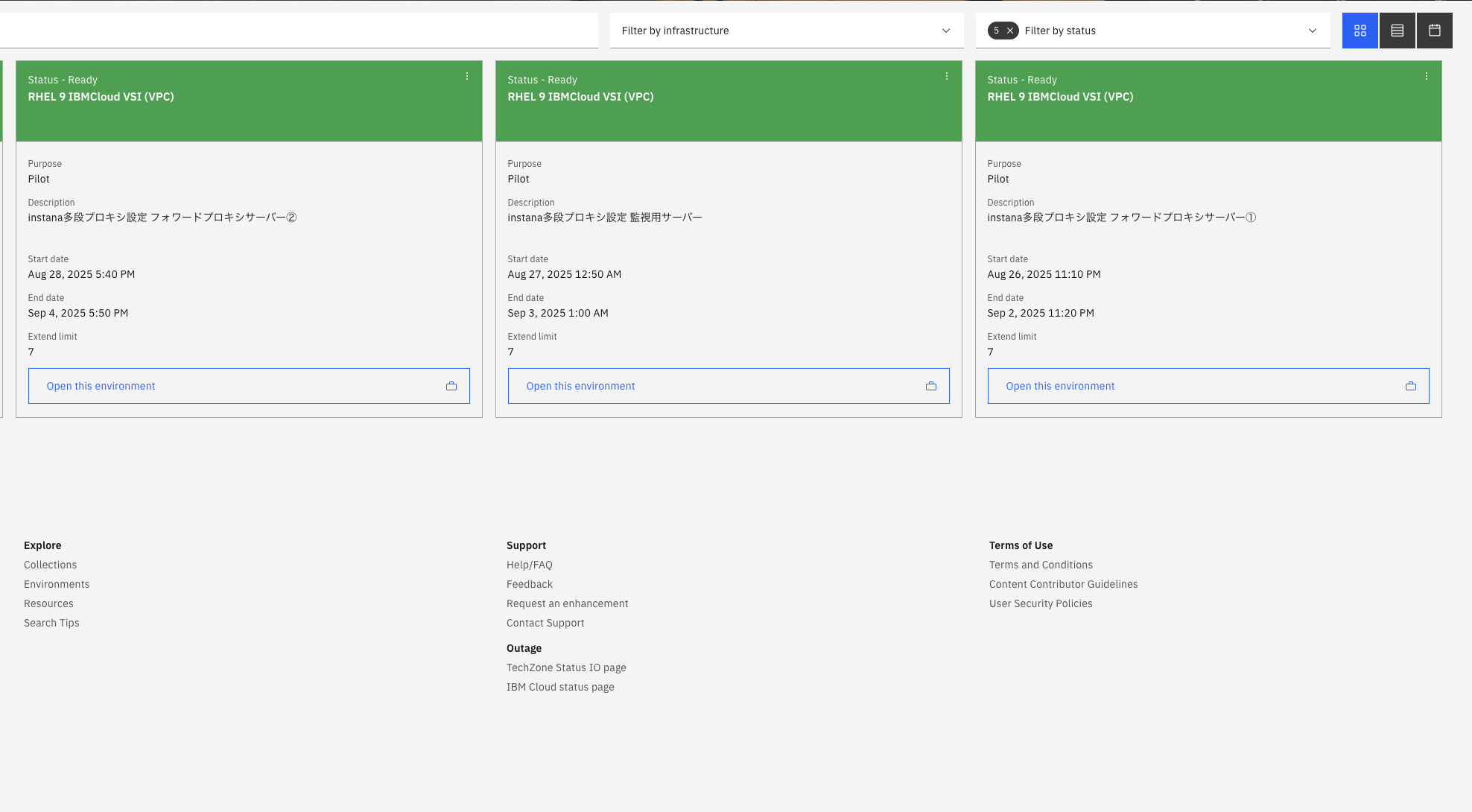Switch to calendar view

tap(1434, 31)
